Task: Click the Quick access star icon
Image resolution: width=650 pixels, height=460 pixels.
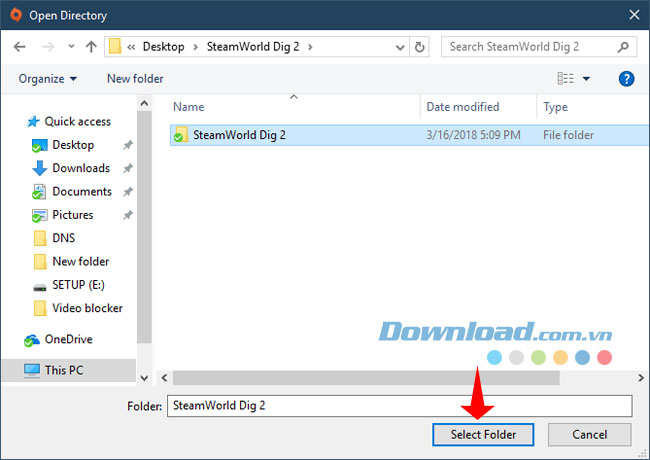Action: 33,121
